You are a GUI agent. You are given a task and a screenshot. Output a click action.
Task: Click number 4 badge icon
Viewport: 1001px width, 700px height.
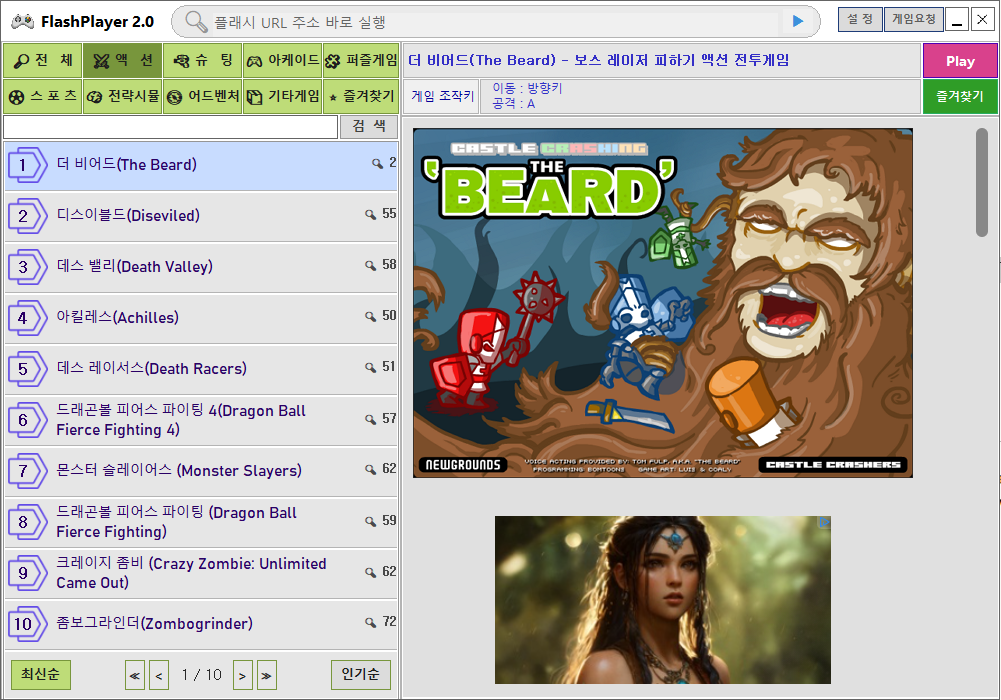[x=27, y=318]
